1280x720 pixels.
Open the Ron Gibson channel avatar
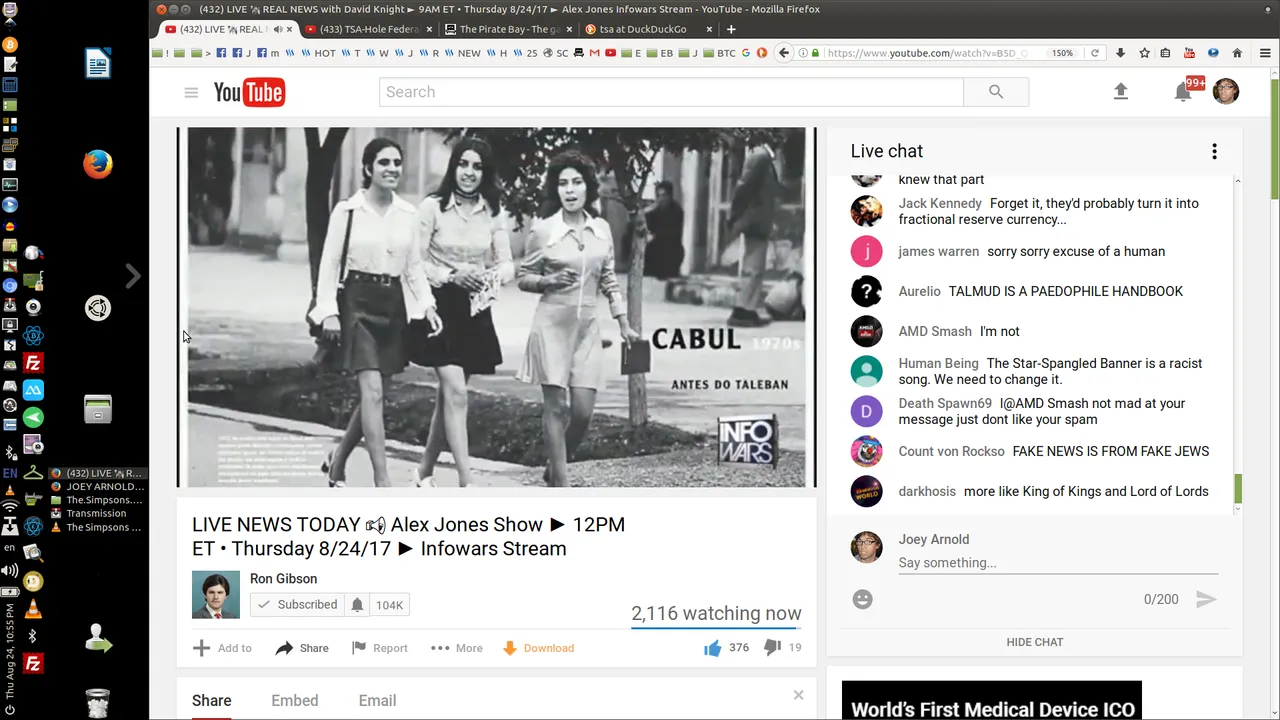216,595
